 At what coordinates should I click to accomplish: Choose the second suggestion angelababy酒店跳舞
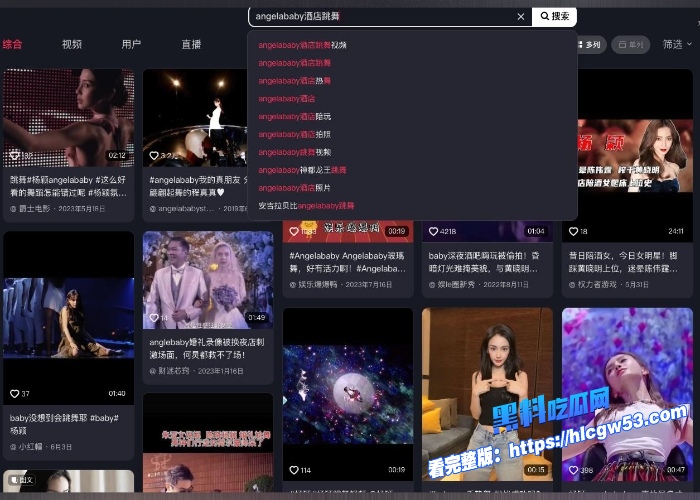coord(294,63)
